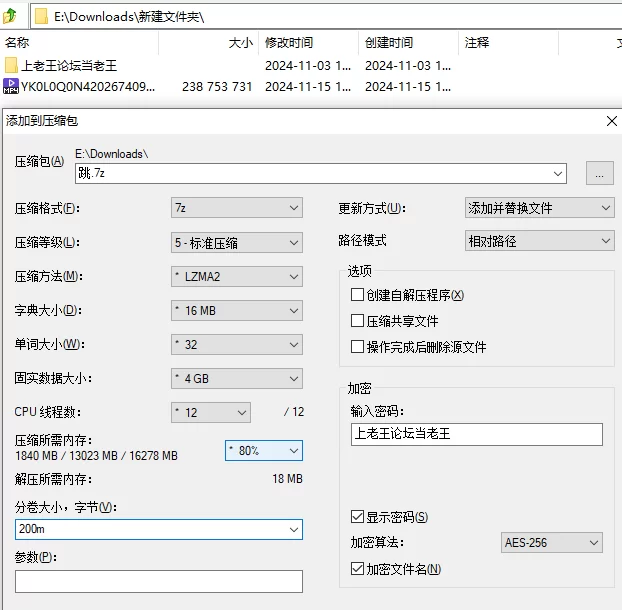622x610 pixels.
Task: Open the 字典大小 16 MB dropdown
Action: point(237,311)
